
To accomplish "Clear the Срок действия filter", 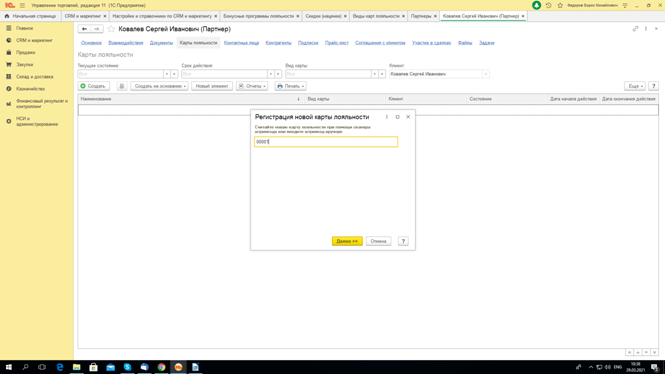I will [278, 74].
